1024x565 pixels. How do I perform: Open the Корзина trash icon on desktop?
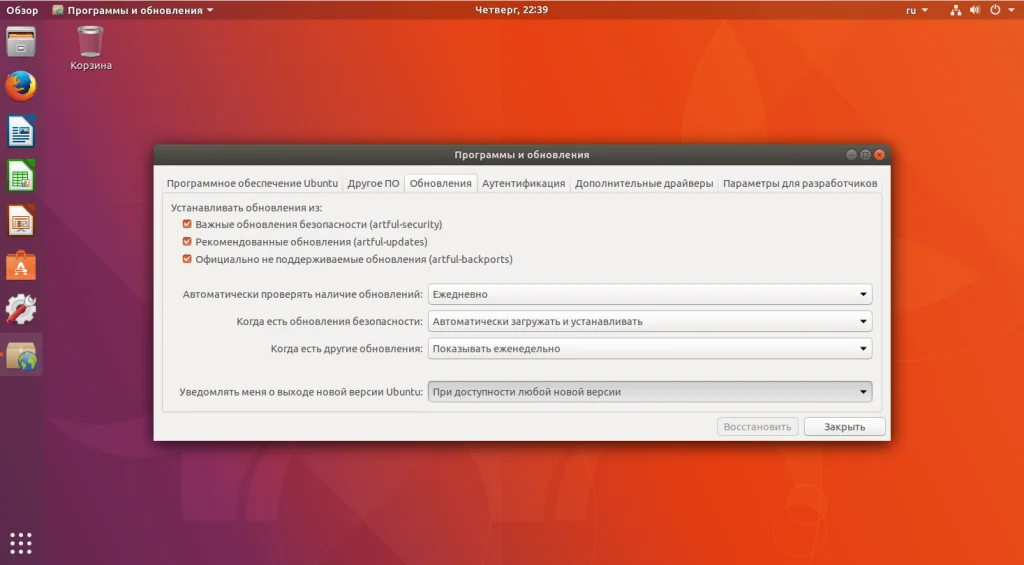91,48
